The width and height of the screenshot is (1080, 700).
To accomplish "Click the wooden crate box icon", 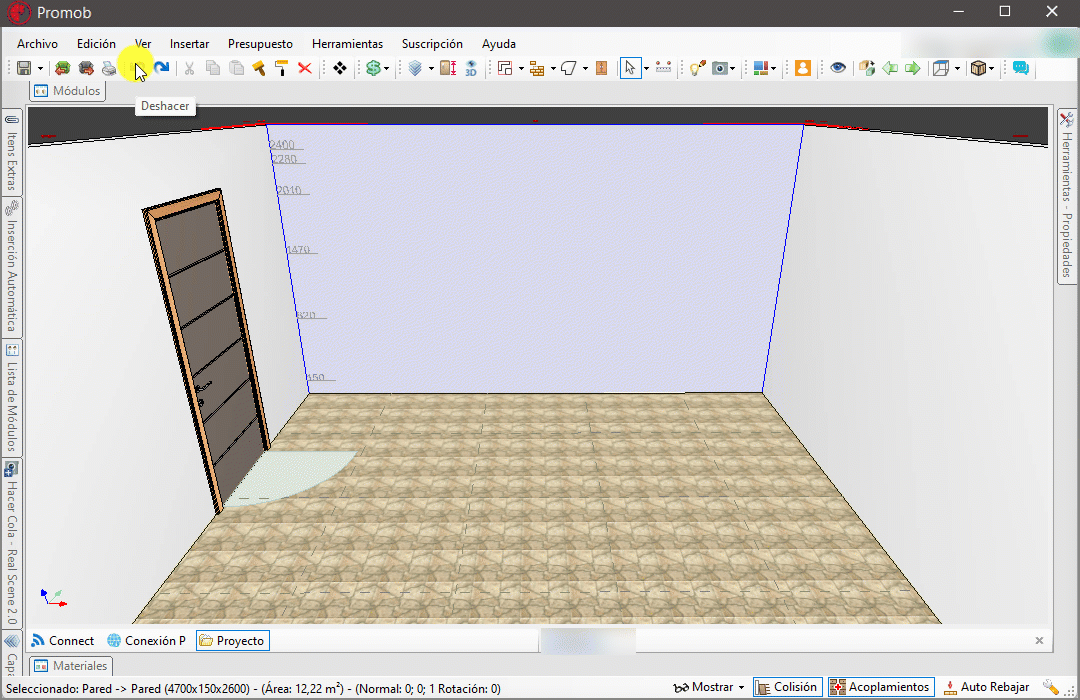I will click(978, 68).
